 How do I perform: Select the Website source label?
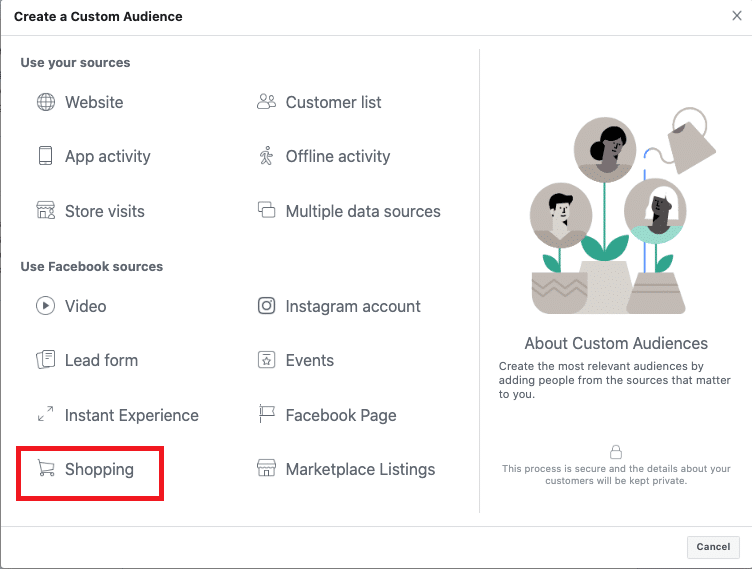point(94,102)
